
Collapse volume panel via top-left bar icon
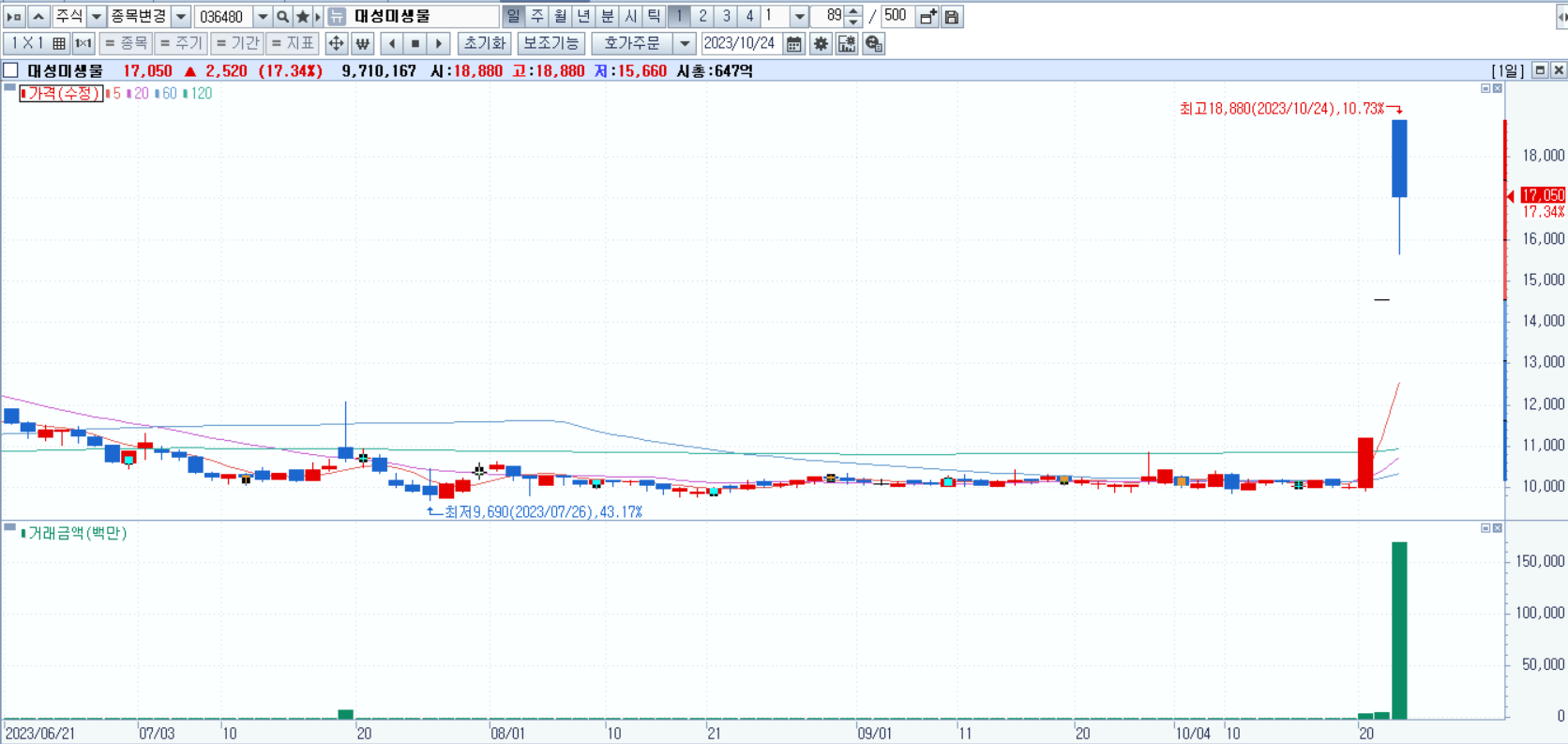coord(9,528)
